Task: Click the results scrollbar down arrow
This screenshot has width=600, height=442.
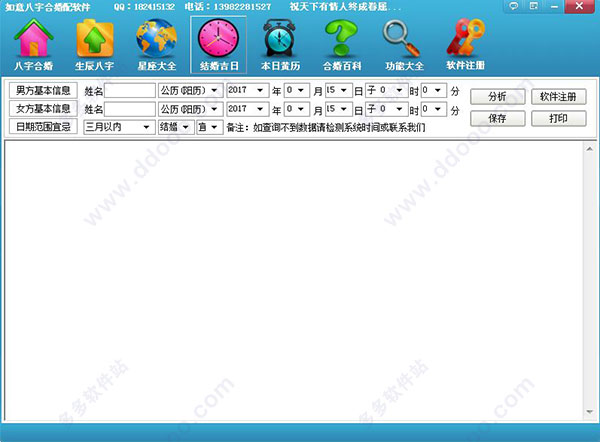Action: click(589, 412)
